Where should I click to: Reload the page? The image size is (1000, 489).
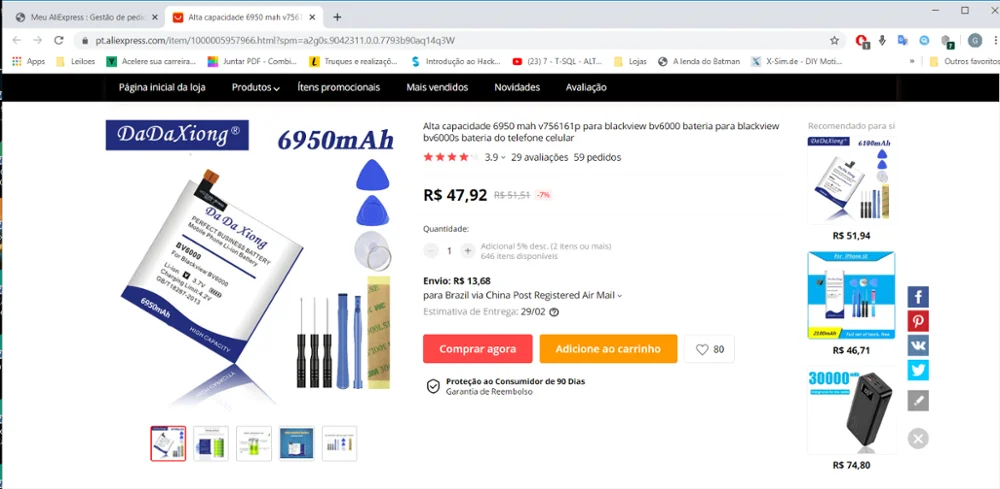tap(59, 40)
